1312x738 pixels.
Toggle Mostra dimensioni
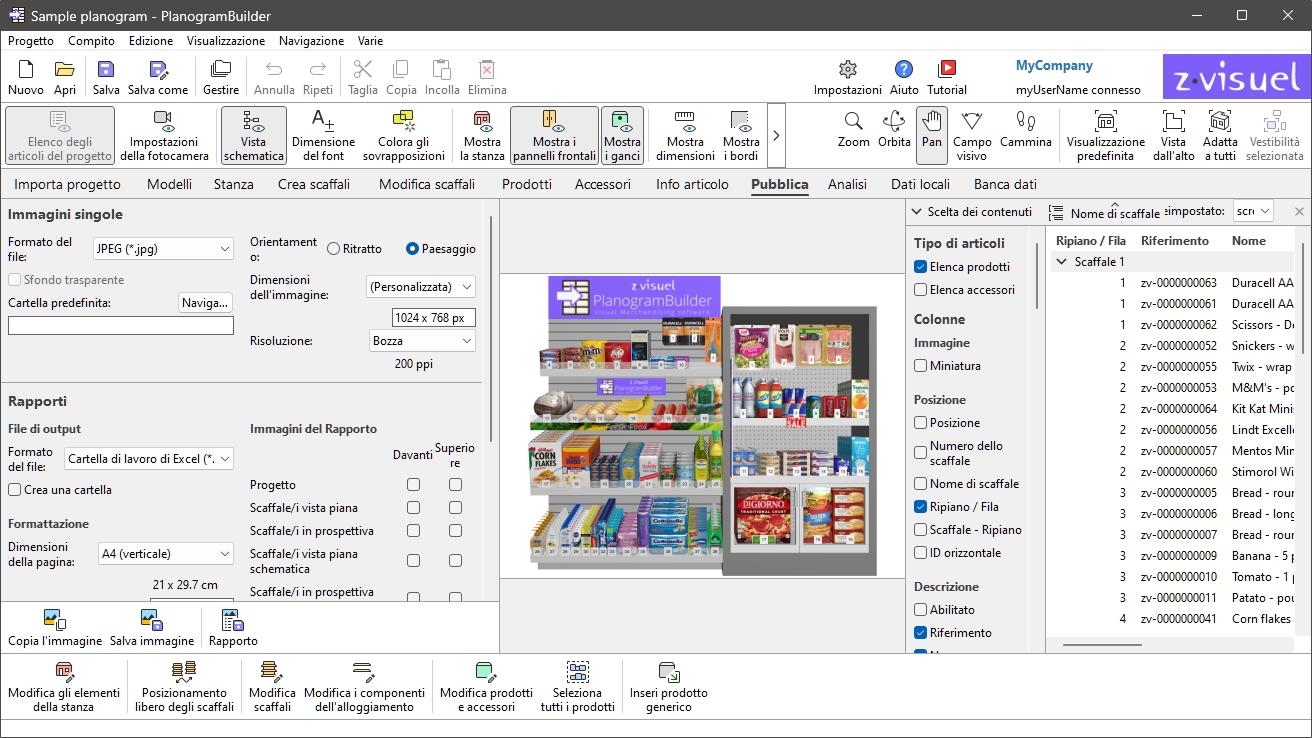click(685, 135)
